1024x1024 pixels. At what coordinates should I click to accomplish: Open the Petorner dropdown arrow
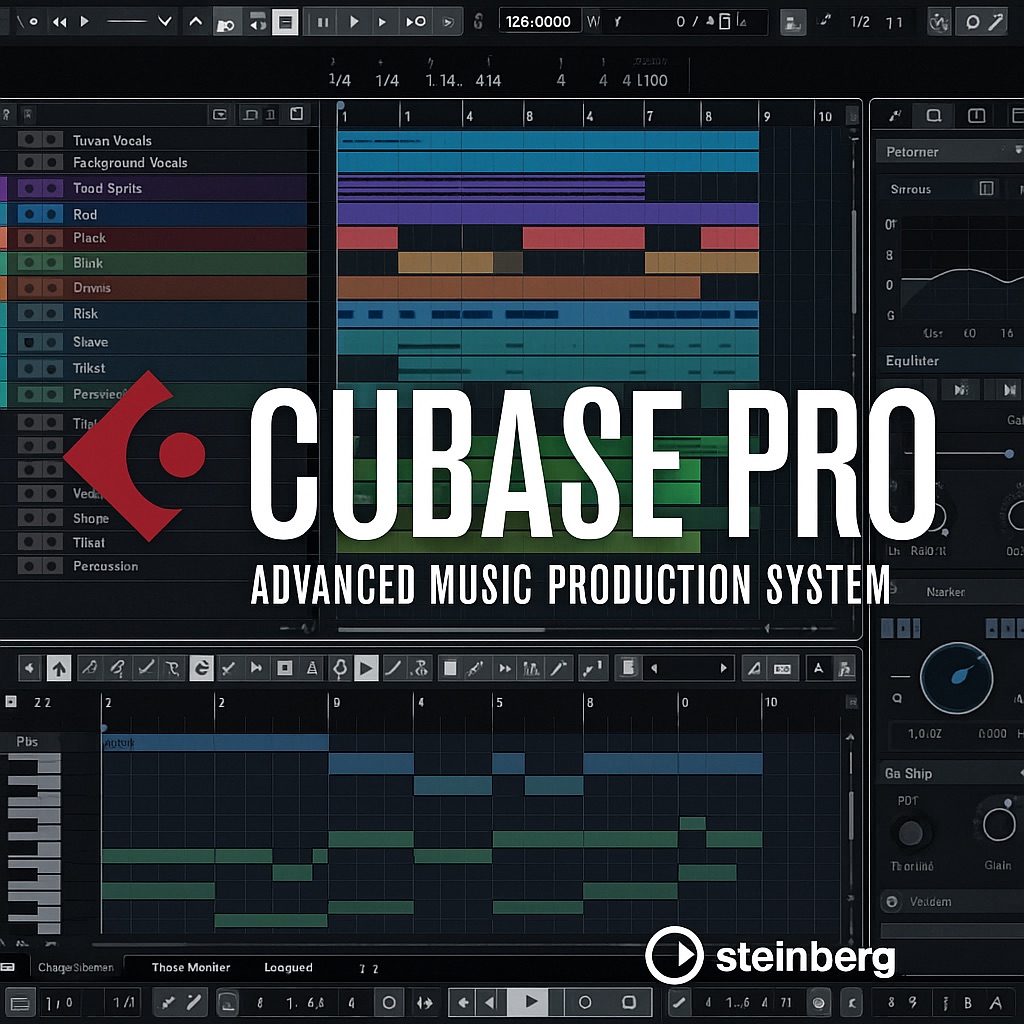coord(1017,151)
